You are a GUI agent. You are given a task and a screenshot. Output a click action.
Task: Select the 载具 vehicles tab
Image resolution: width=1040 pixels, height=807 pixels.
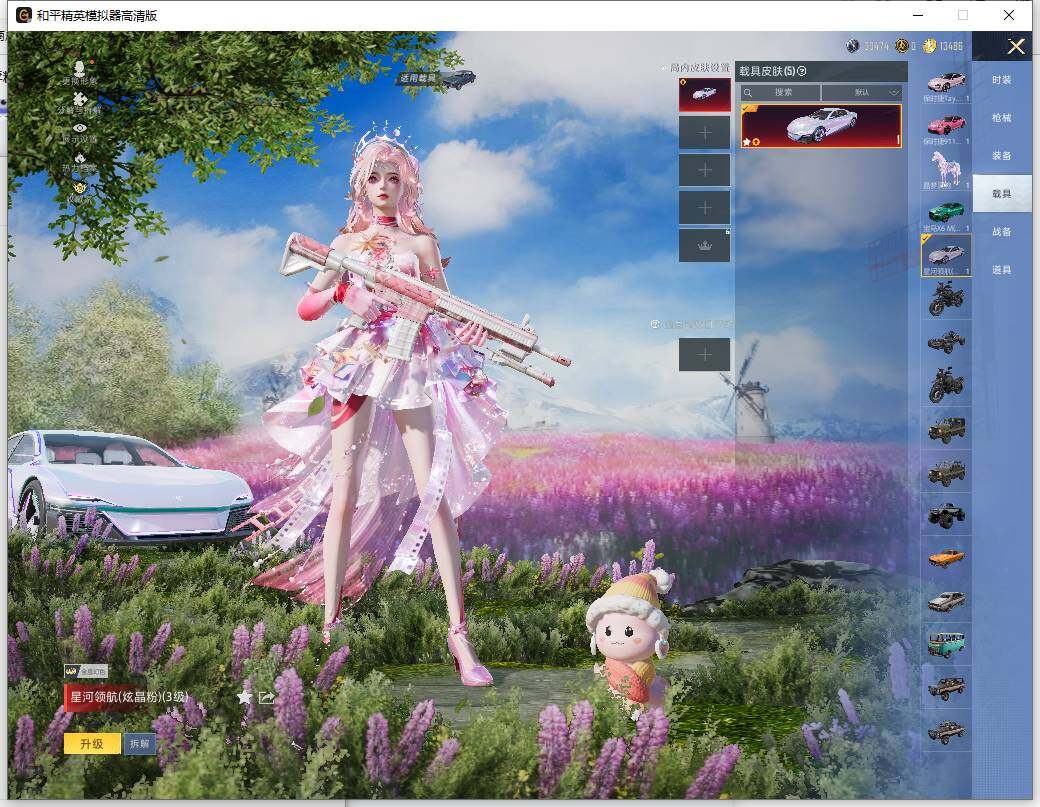click(1002, 194)
